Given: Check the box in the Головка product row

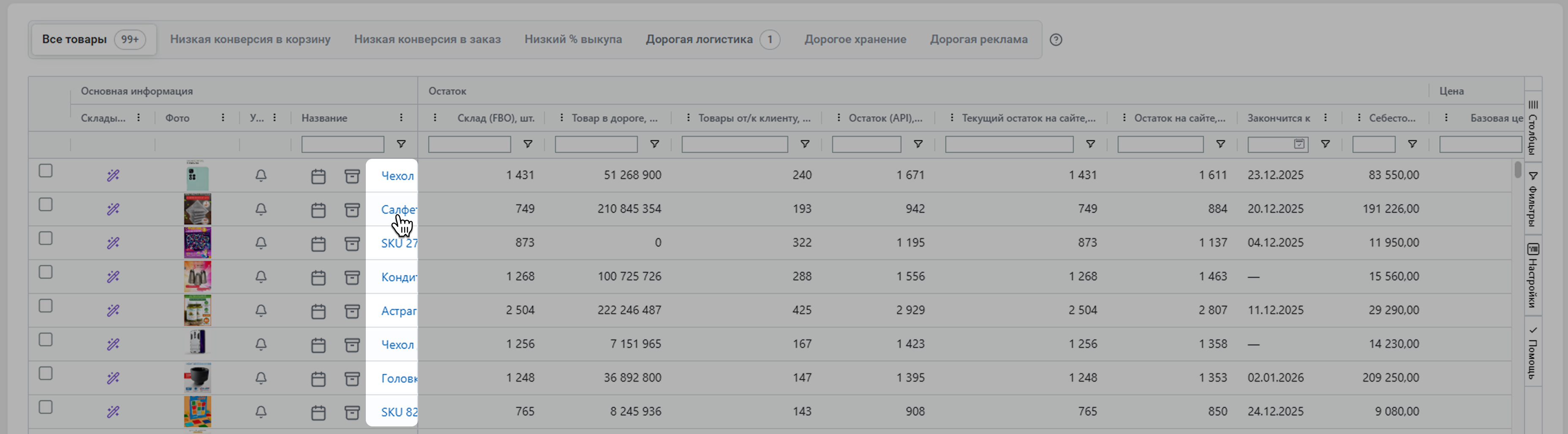Looking at the screenshot, I should tap(46, 374).
